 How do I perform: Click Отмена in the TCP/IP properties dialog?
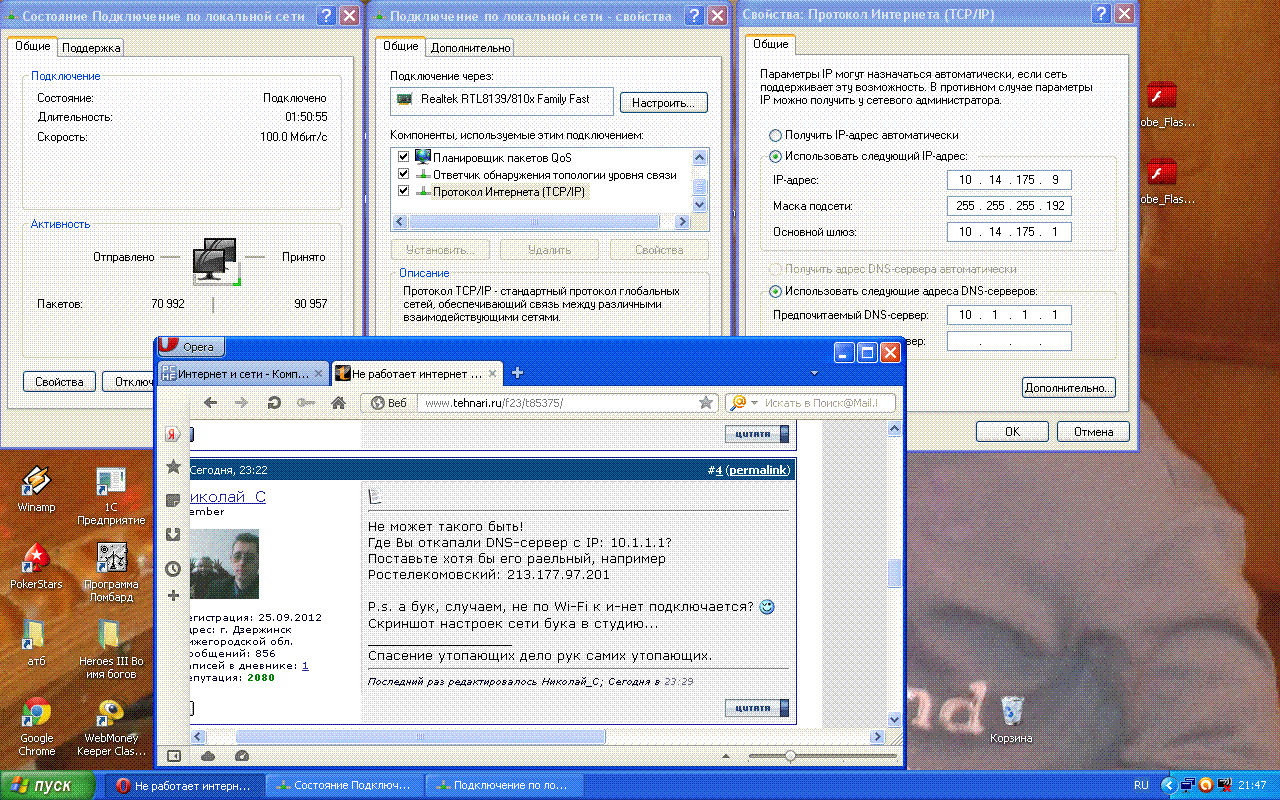tap(1093, 432)
